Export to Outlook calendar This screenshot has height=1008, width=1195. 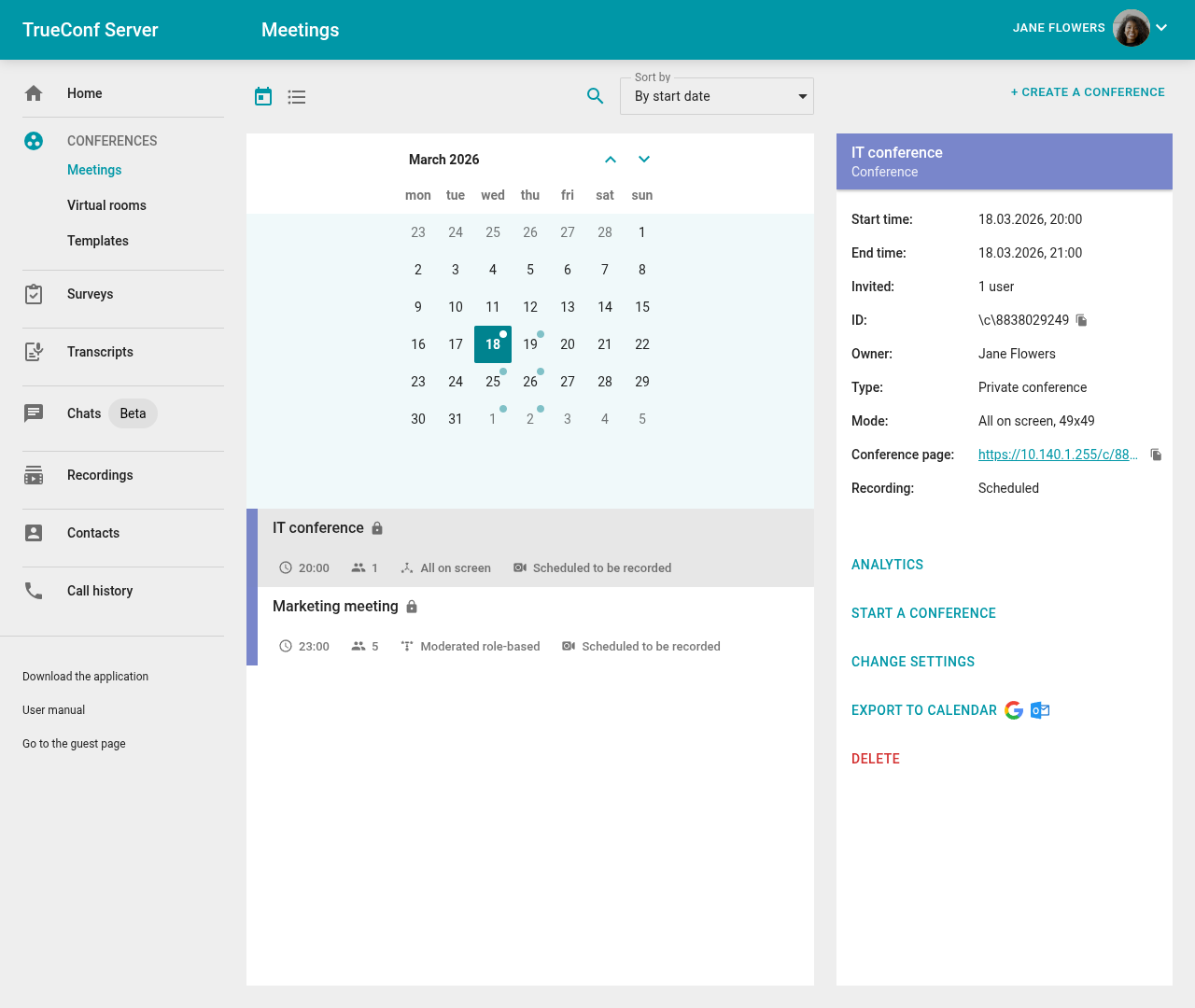tap(1040, 710)
